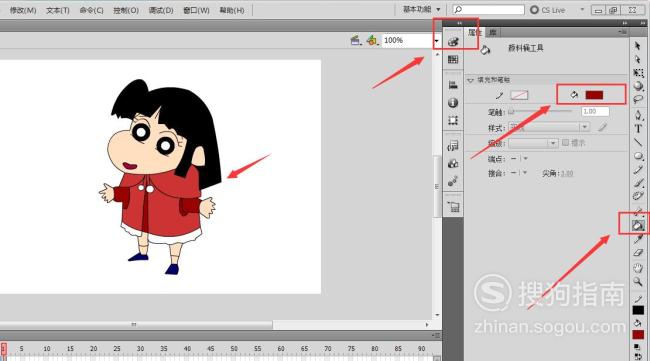Open the CS Live dropdown arrow
This screenshot has width=650, height=361.
point(582,9)
